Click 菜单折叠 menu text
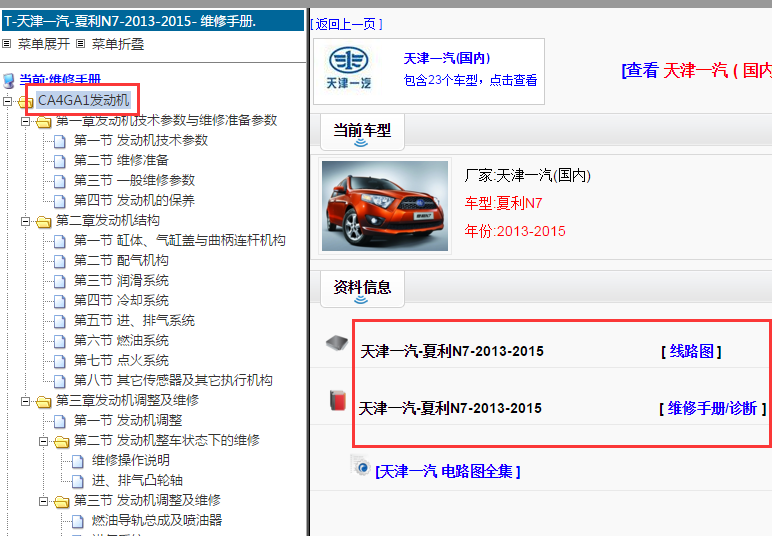 pos(118,44)
